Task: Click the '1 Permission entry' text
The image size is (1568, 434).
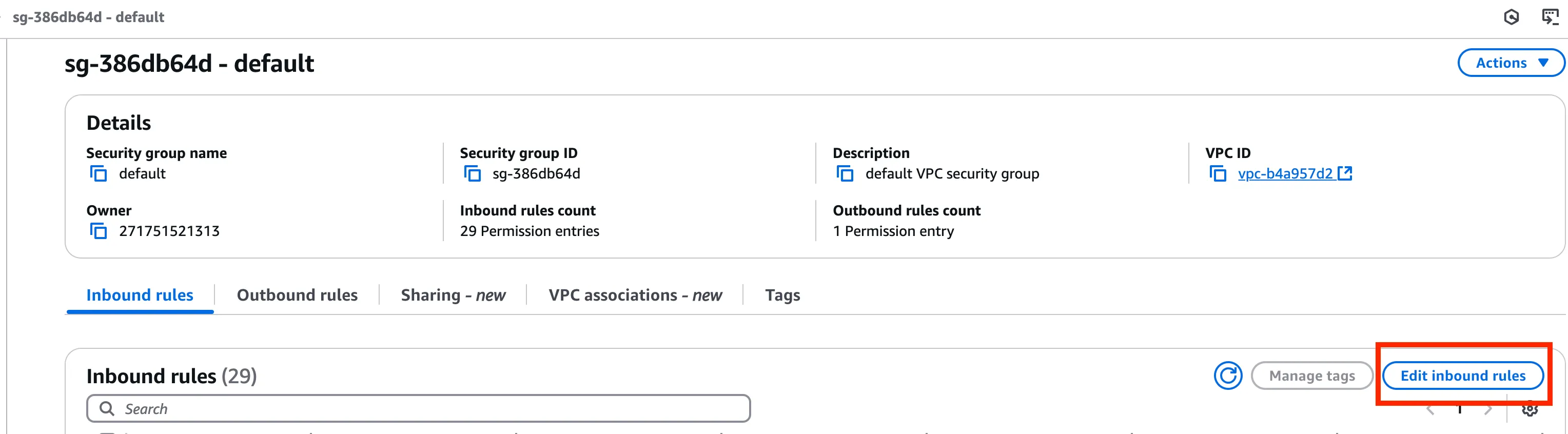Action: [x=893, y=231]
